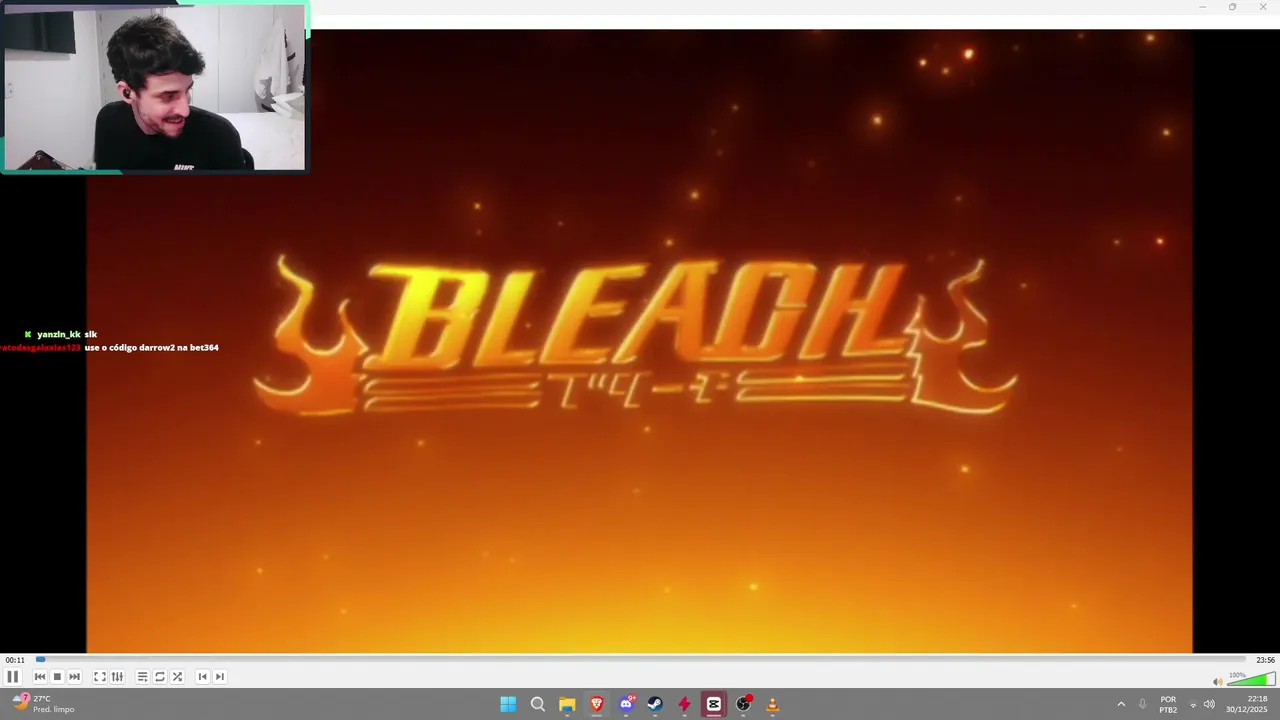1280x720 pixels.
Task: Open clock and date 22:18
Action: pyautogui.click(x=1247, y=704)
